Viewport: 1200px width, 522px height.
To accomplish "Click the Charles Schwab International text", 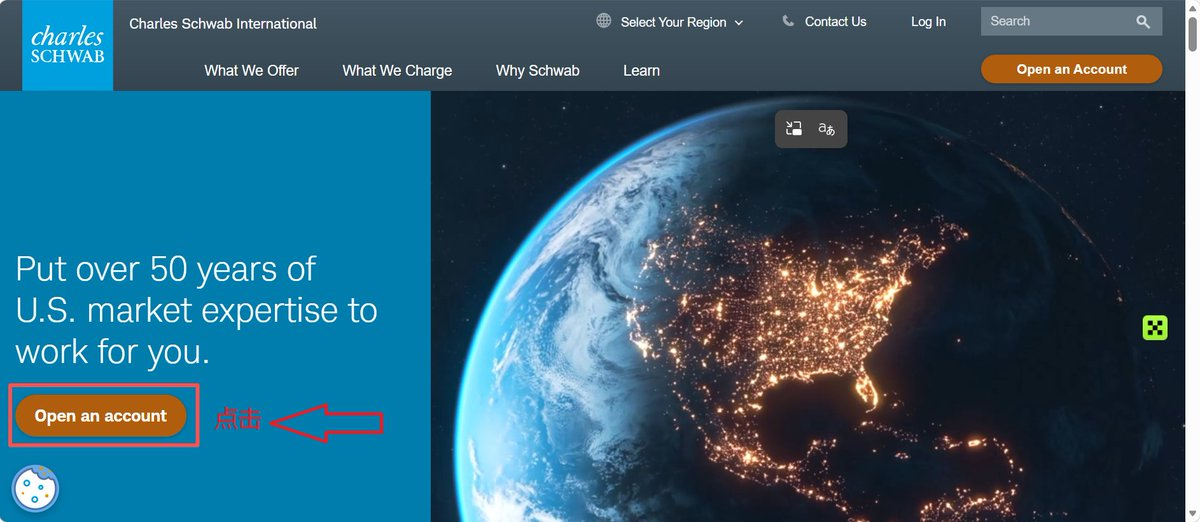I will pos(223,23).
